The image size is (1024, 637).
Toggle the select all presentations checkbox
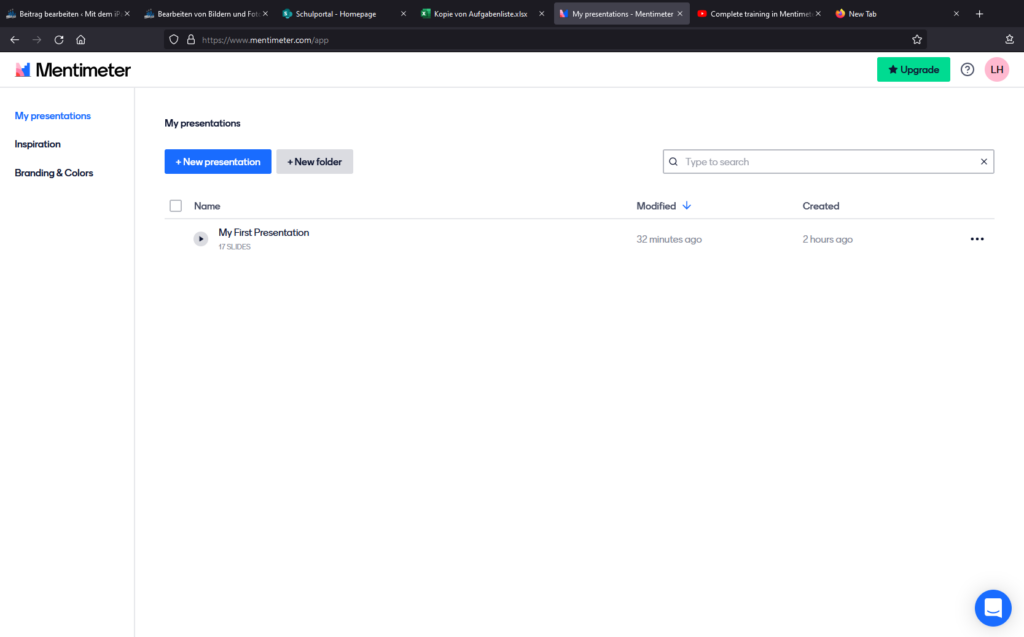[176, 206]
